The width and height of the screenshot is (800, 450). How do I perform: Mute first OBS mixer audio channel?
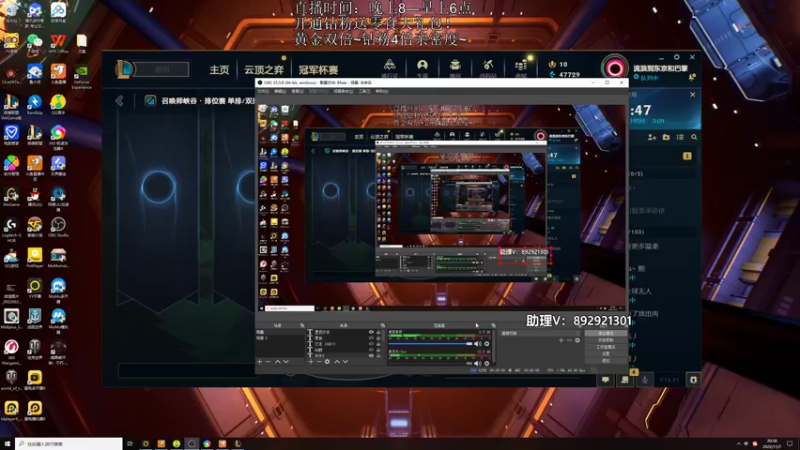[x=478, y=344]
